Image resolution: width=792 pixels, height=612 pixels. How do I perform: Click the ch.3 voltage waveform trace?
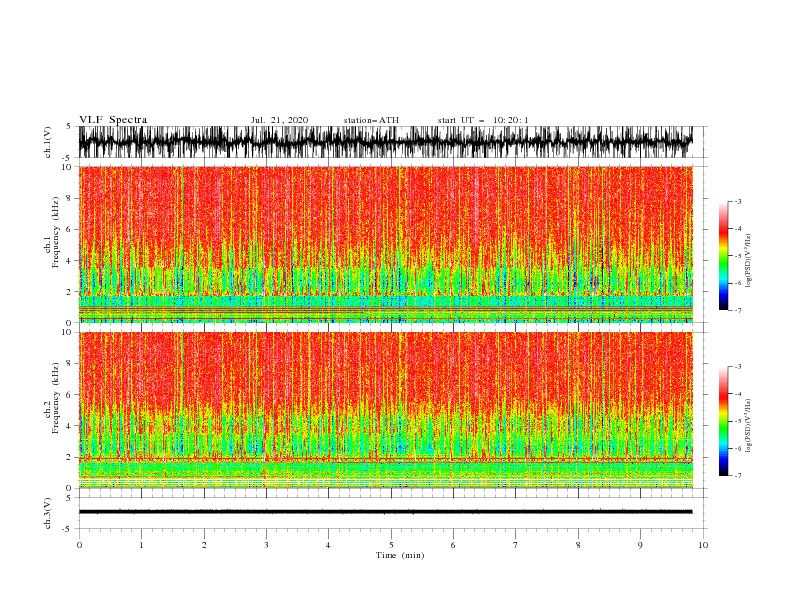386,512
